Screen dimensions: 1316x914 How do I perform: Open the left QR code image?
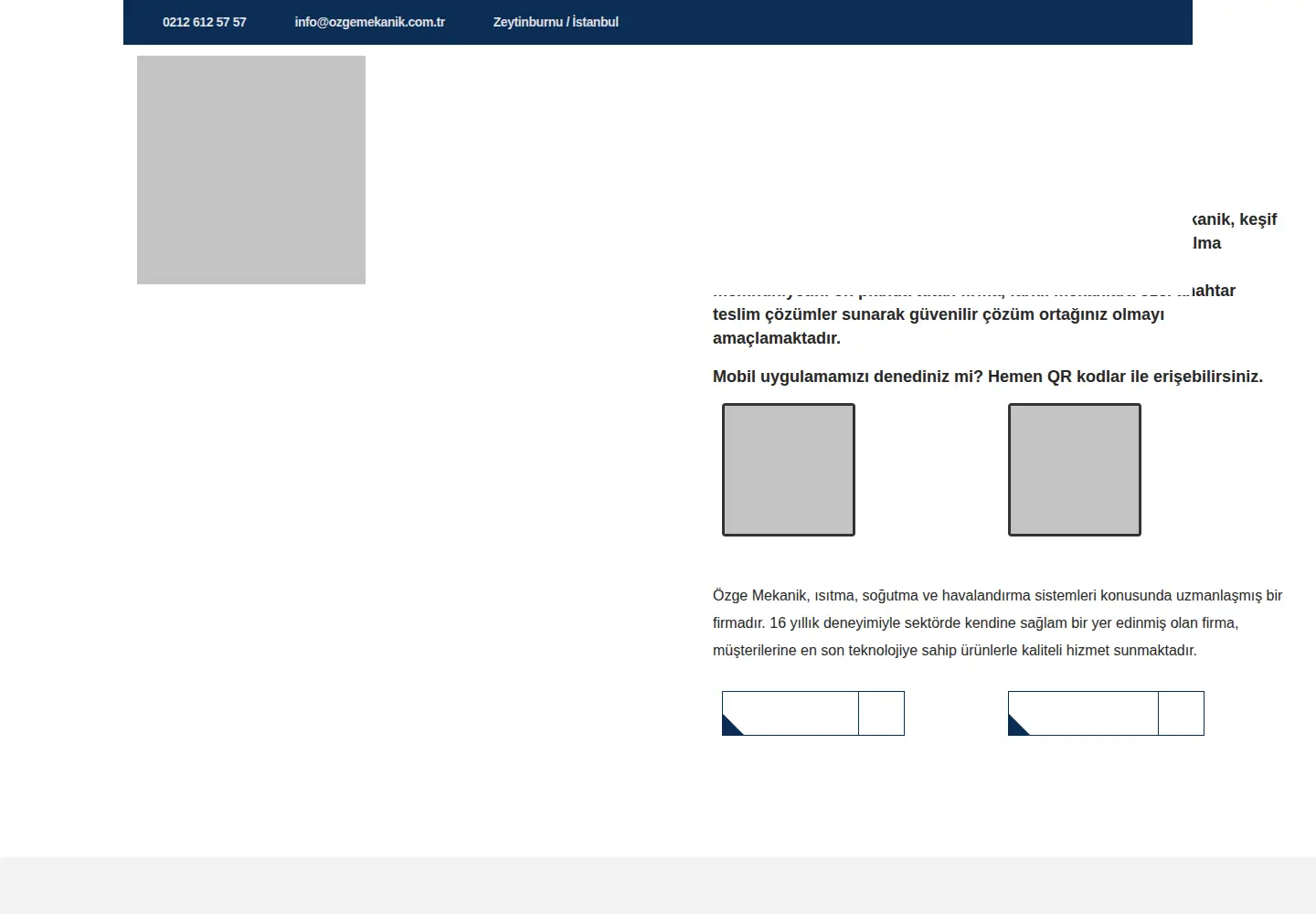tap(789, 470)
